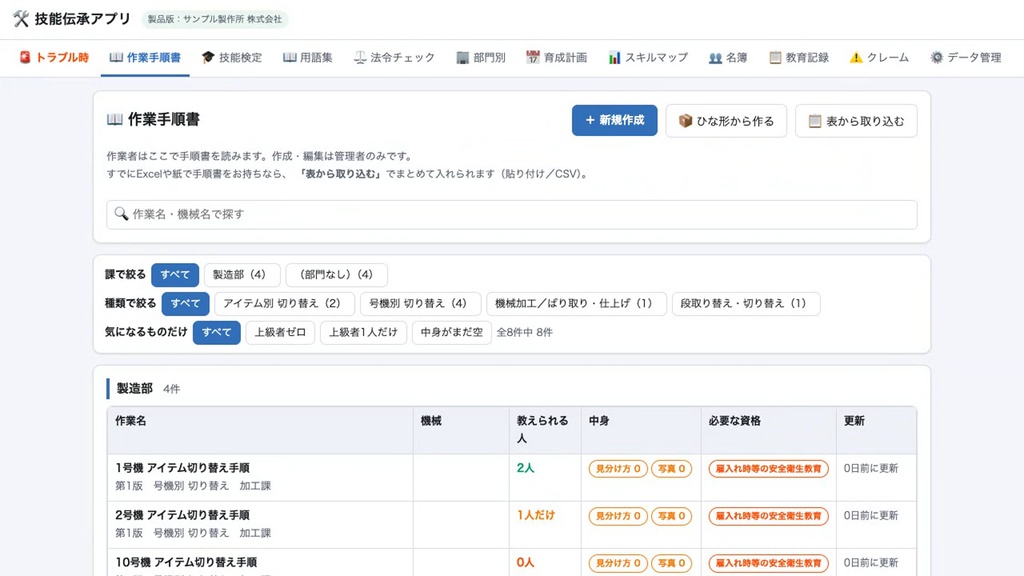Select すべて in the 気になるものだけ filter
The image size is (1024, 576).
point(217,332)
